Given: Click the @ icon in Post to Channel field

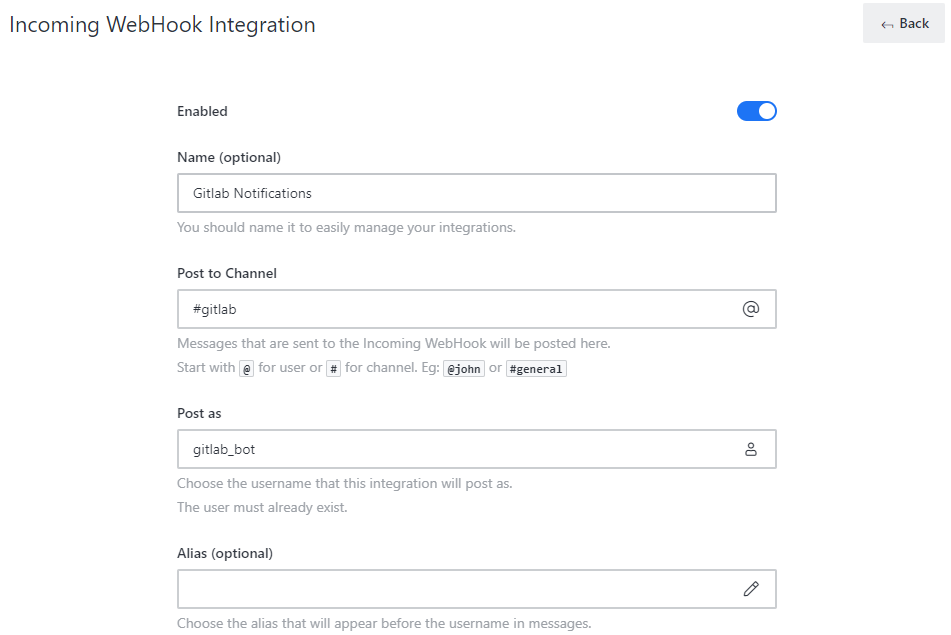Looking at the screenshot, I should coord(751,309).
